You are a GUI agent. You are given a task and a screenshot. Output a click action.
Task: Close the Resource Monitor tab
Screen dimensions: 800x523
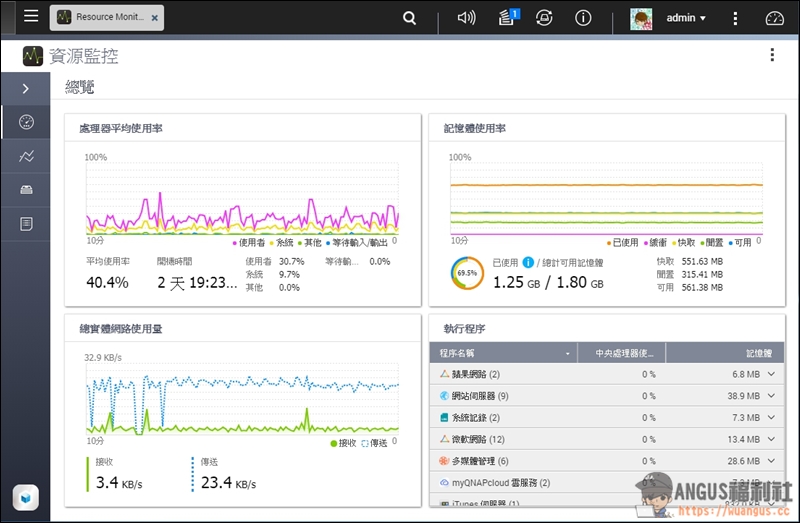click(155, 17)
